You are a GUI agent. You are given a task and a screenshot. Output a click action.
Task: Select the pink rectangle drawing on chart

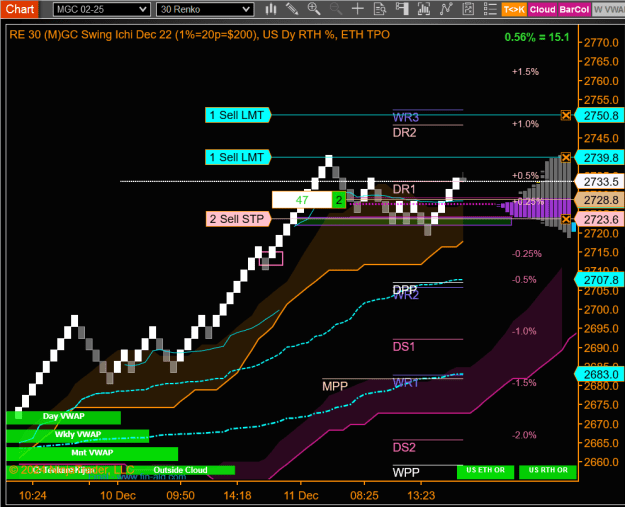[271, 259]
